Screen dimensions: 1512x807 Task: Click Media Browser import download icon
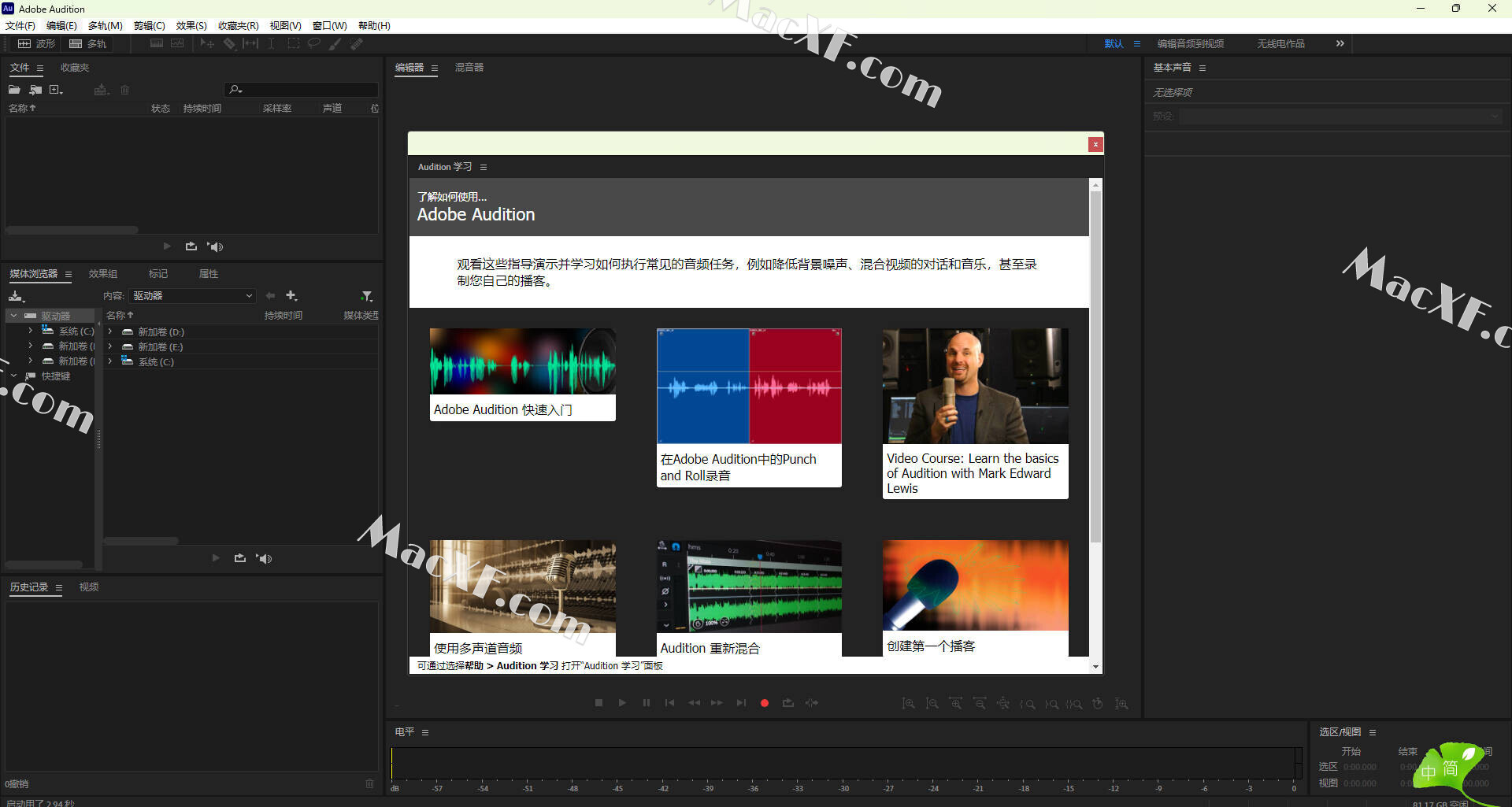coord(17,296)
